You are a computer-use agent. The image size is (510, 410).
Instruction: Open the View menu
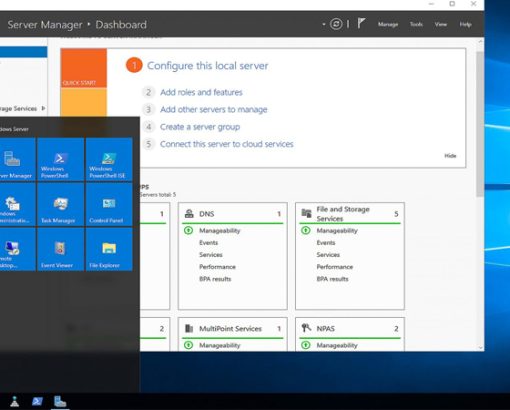(440, 24)
